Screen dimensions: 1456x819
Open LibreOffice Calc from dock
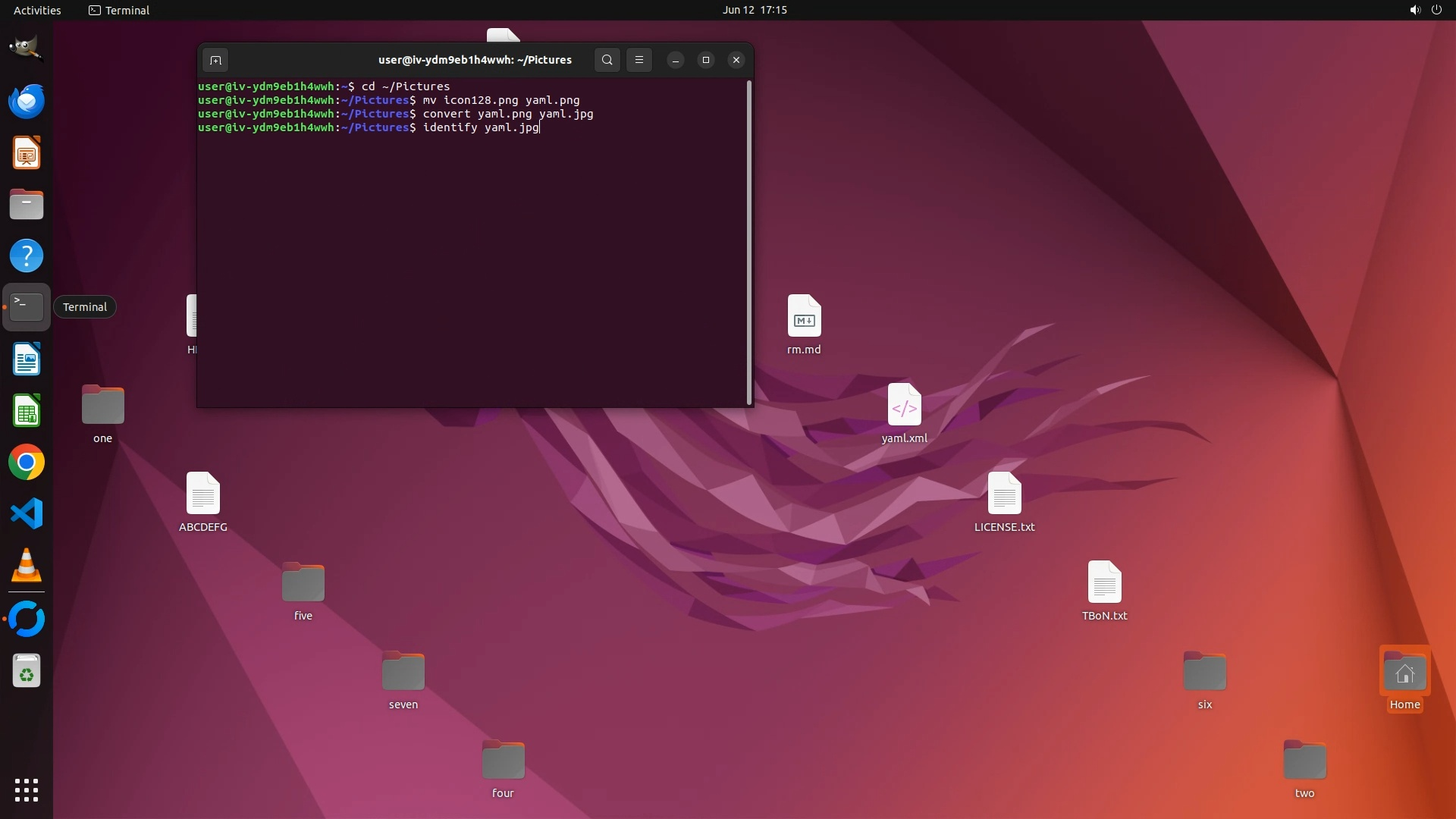pyautogui.click(x=26, y=412)
